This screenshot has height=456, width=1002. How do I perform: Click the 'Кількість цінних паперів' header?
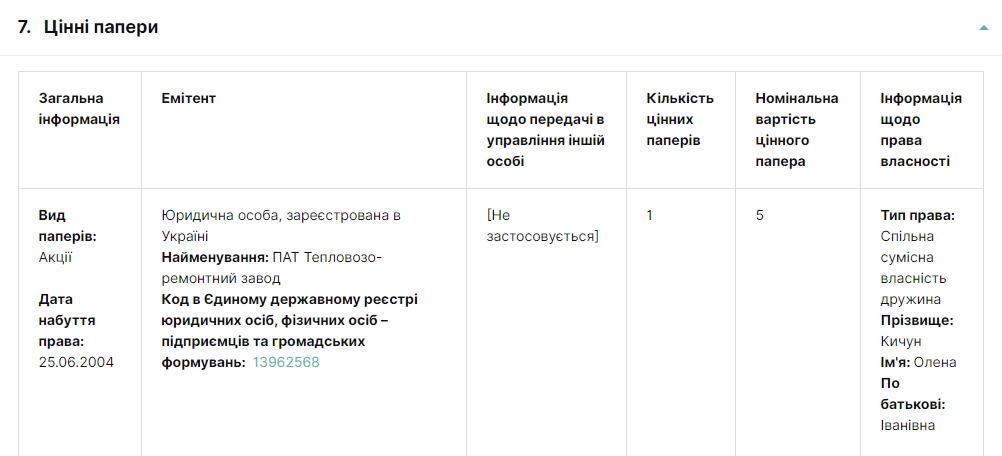(x=680, y=119)
